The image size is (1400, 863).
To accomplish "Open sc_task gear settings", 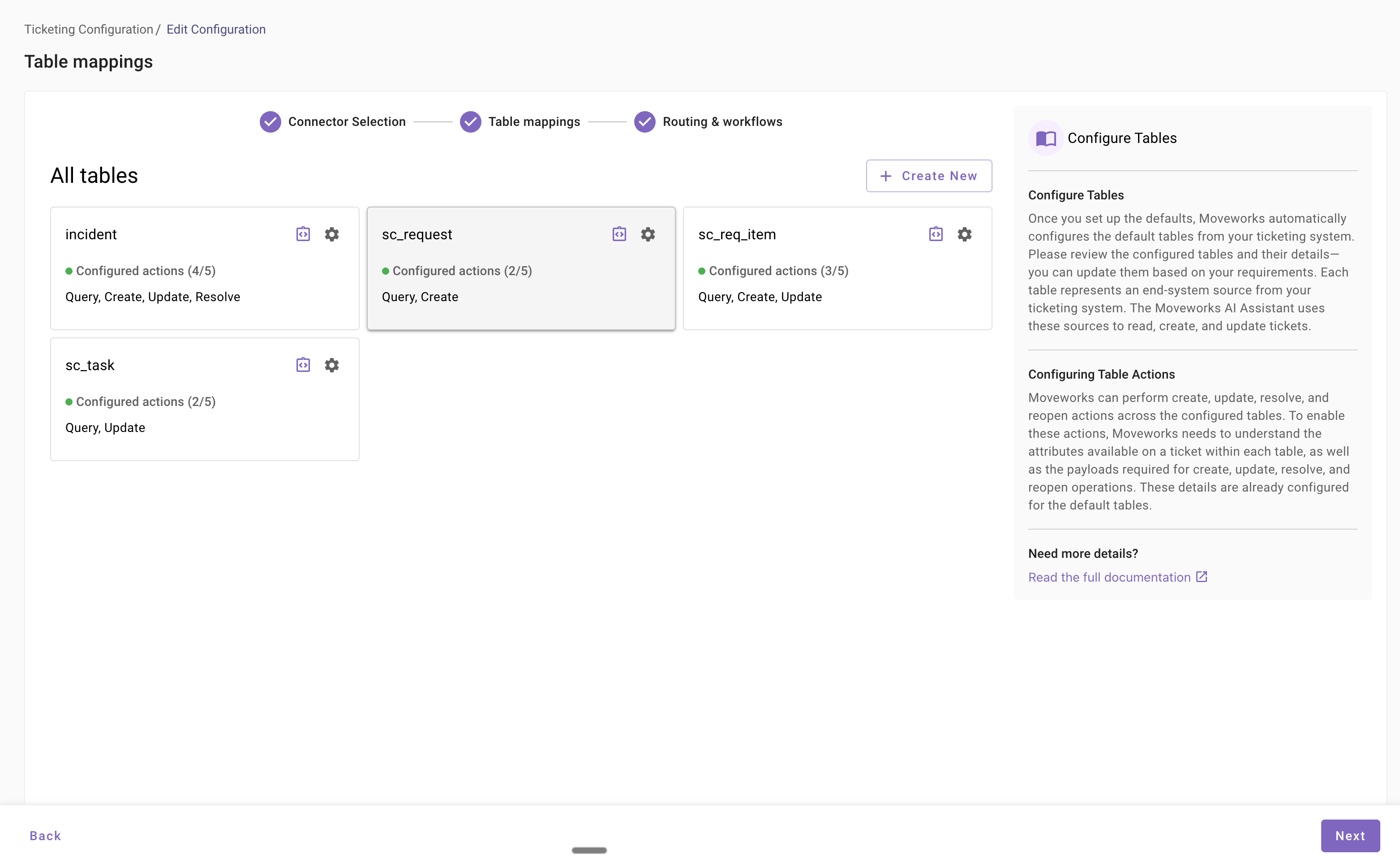I will pos(331,365).
